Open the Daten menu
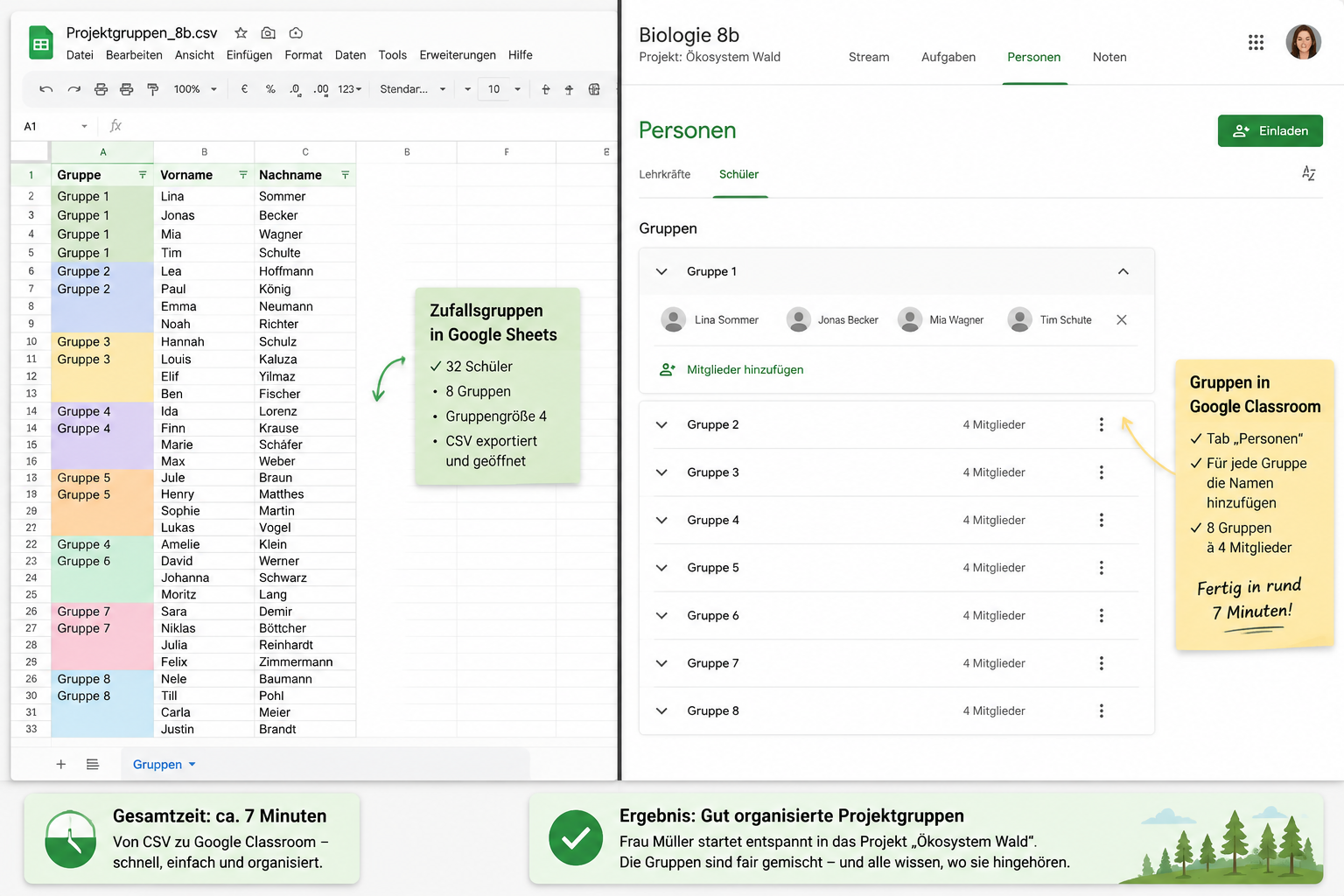The height and width of the screenshot is (896, 1344). coord(350,54)
